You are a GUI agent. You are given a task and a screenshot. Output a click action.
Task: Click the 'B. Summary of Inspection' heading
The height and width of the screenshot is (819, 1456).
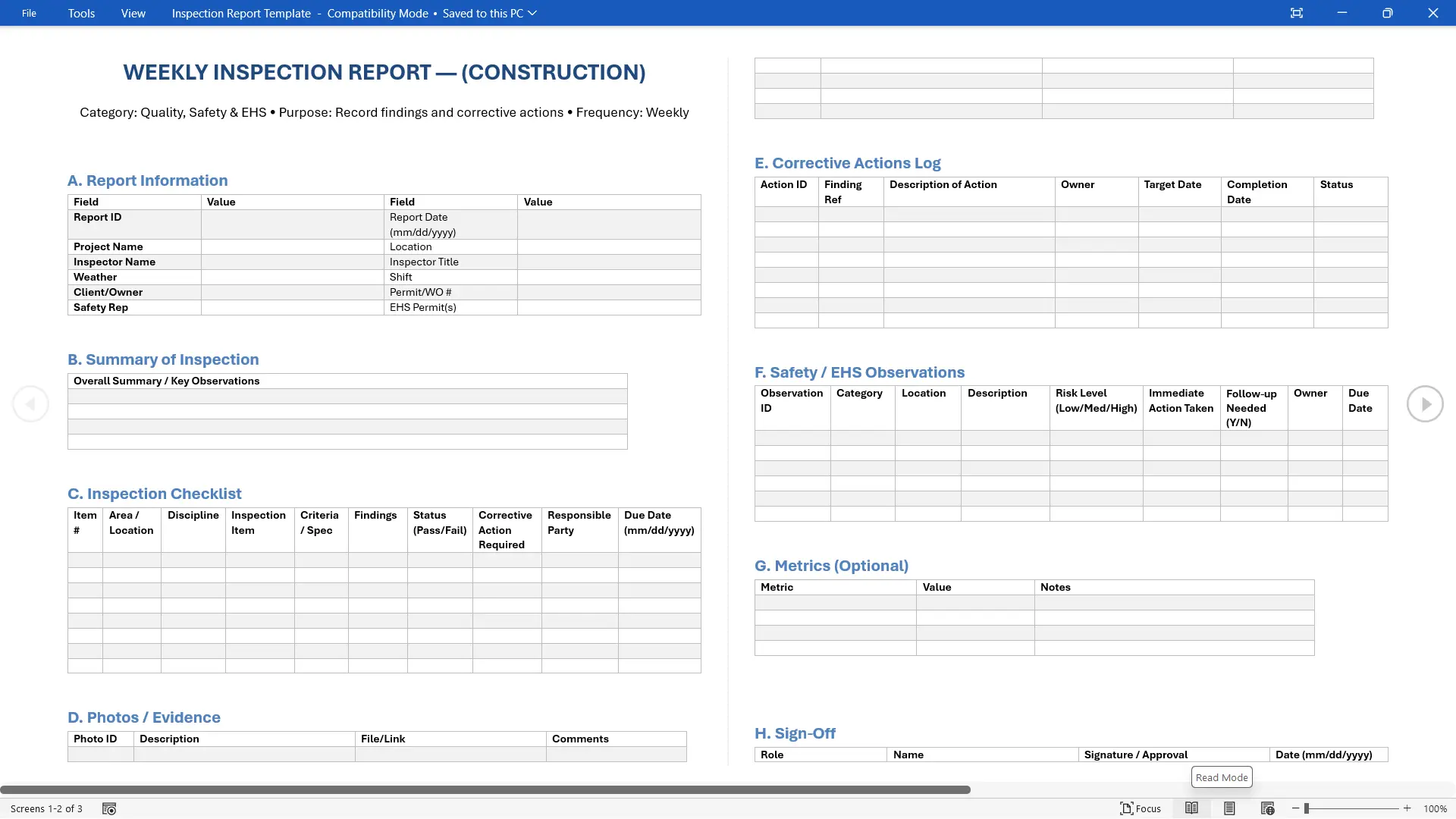click(163, 359)
